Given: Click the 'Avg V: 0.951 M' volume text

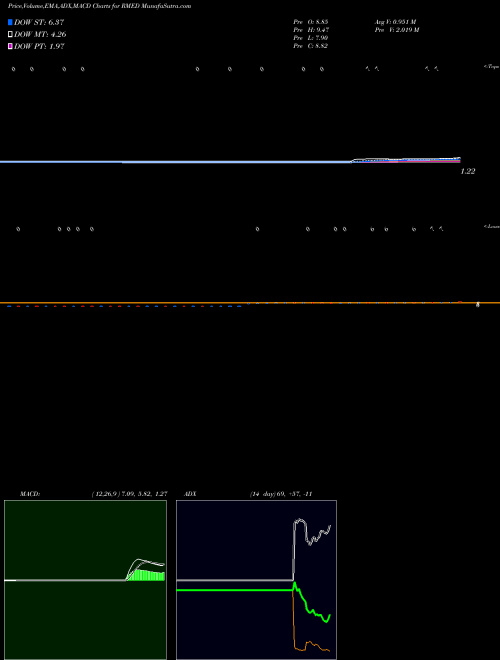Looking at the screenshot, I should pos(396,22).
